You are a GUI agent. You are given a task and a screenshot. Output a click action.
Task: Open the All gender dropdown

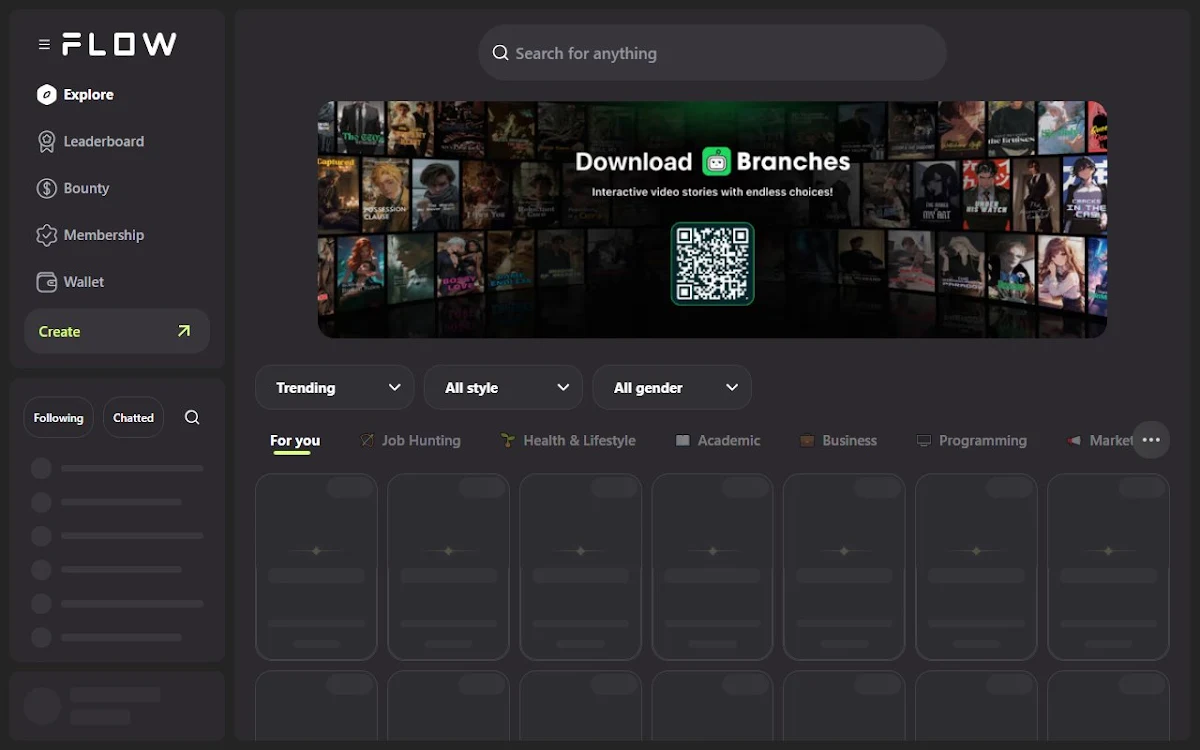pos(672,388)
